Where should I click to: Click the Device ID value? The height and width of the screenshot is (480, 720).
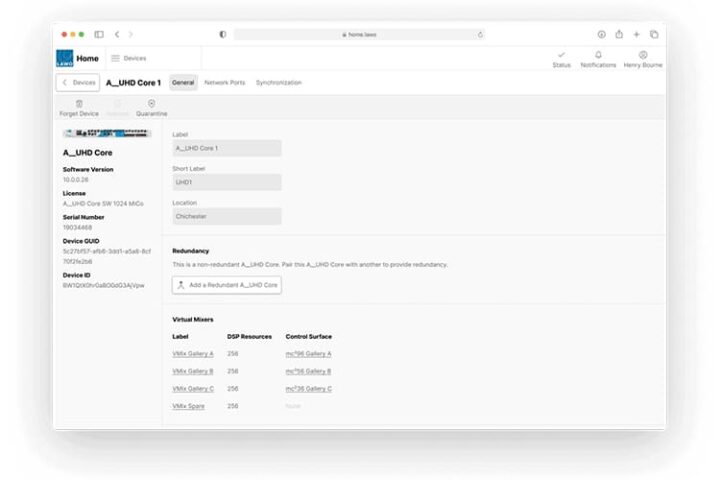[104, 285]
